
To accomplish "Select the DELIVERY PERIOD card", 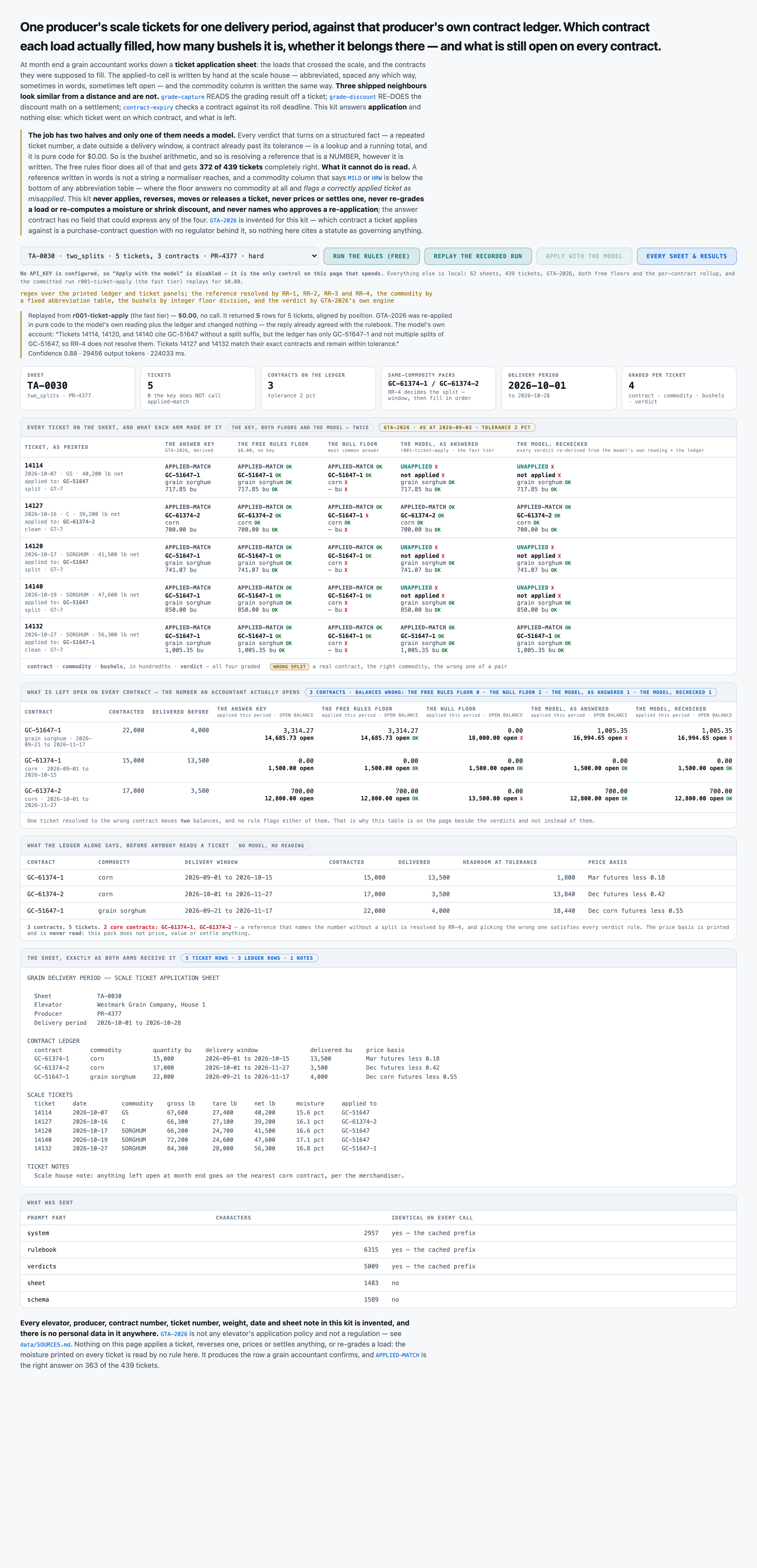I will pos(558,388).
